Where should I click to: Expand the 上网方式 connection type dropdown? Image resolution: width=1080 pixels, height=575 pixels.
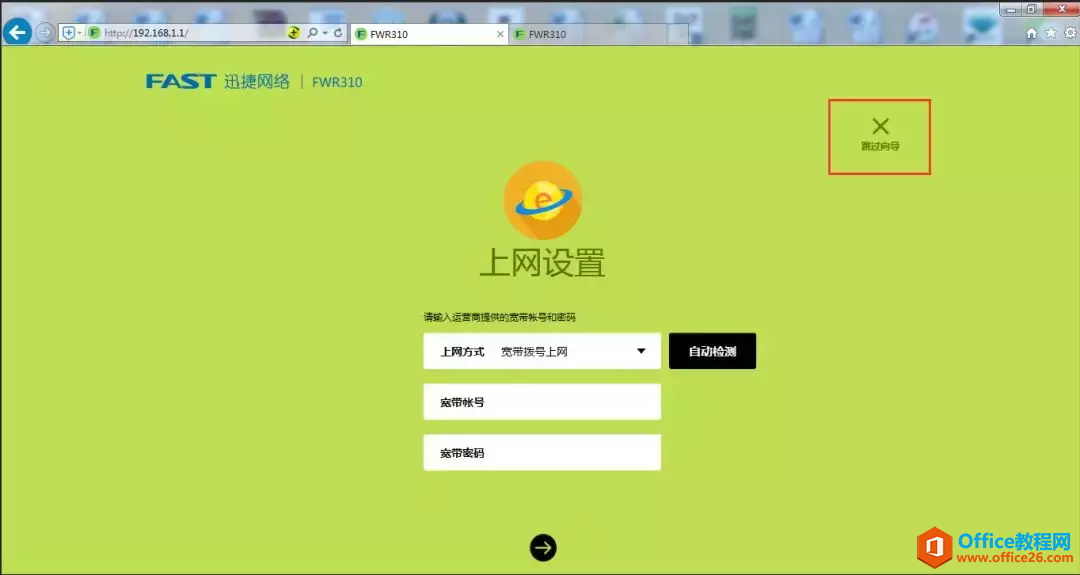tap(641, 352)
